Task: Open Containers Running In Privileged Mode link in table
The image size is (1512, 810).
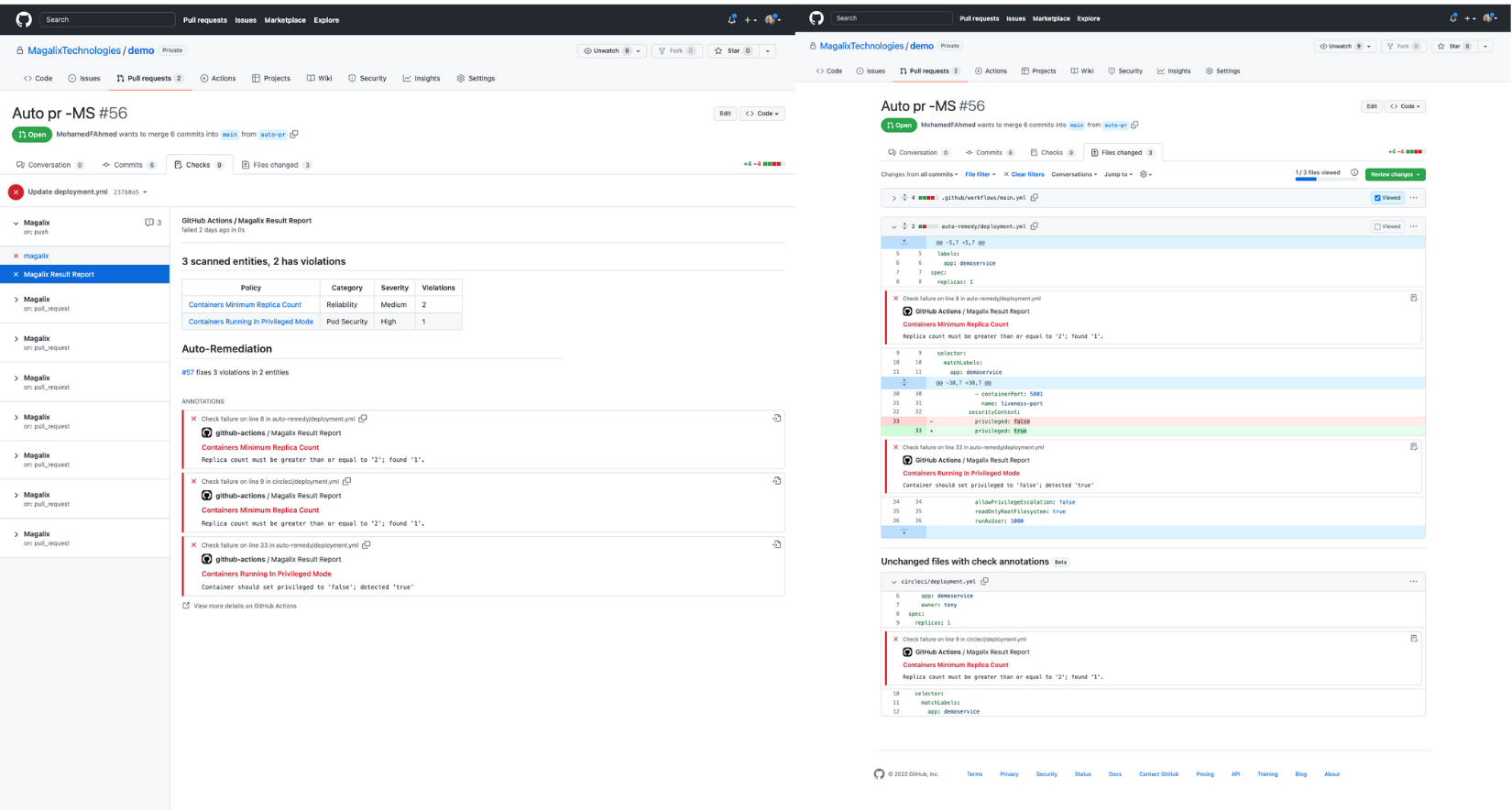Action: coord(251,322)
